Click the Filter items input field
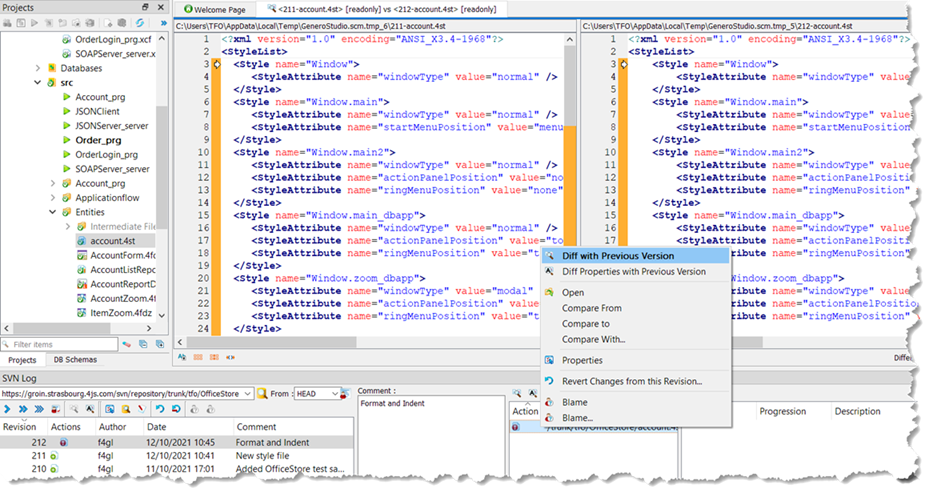The image size is (929, 493). click(x=59, y=344)
